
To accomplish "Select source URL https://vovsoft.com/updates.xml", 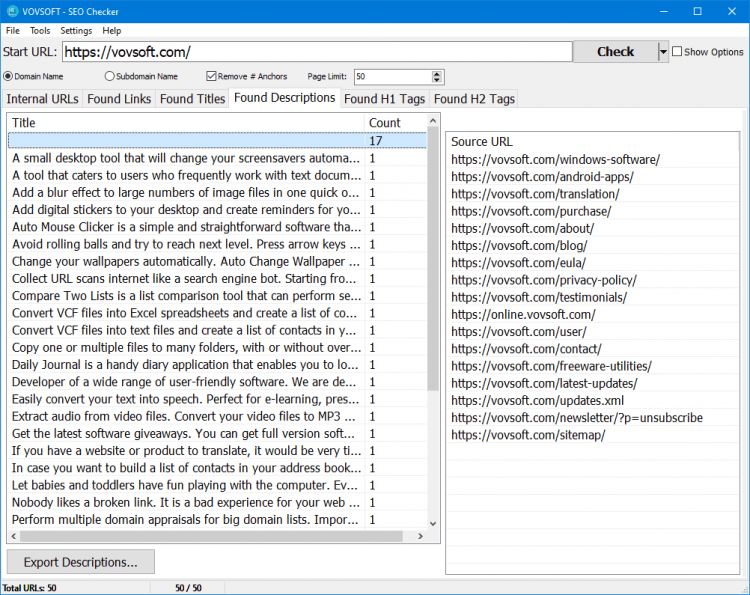I will pos(592,400).
